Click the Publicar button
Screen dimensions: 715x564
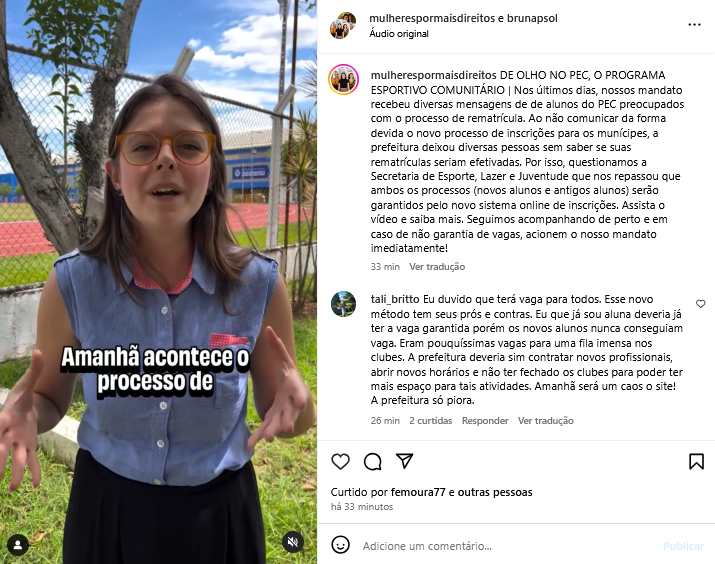coord(683,546)
